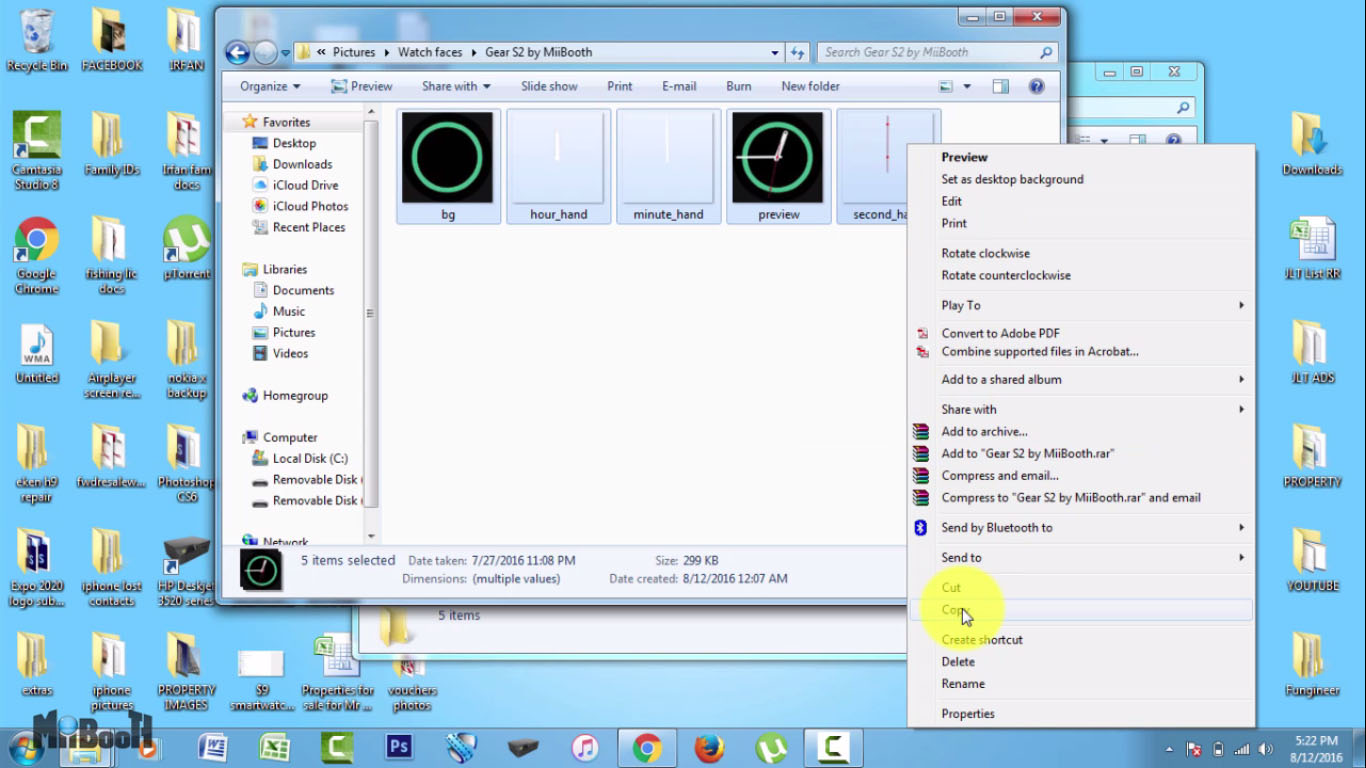Choose Edit from the context menu
The width and height of the screenshot is (1366, 768).
[951, 201]
